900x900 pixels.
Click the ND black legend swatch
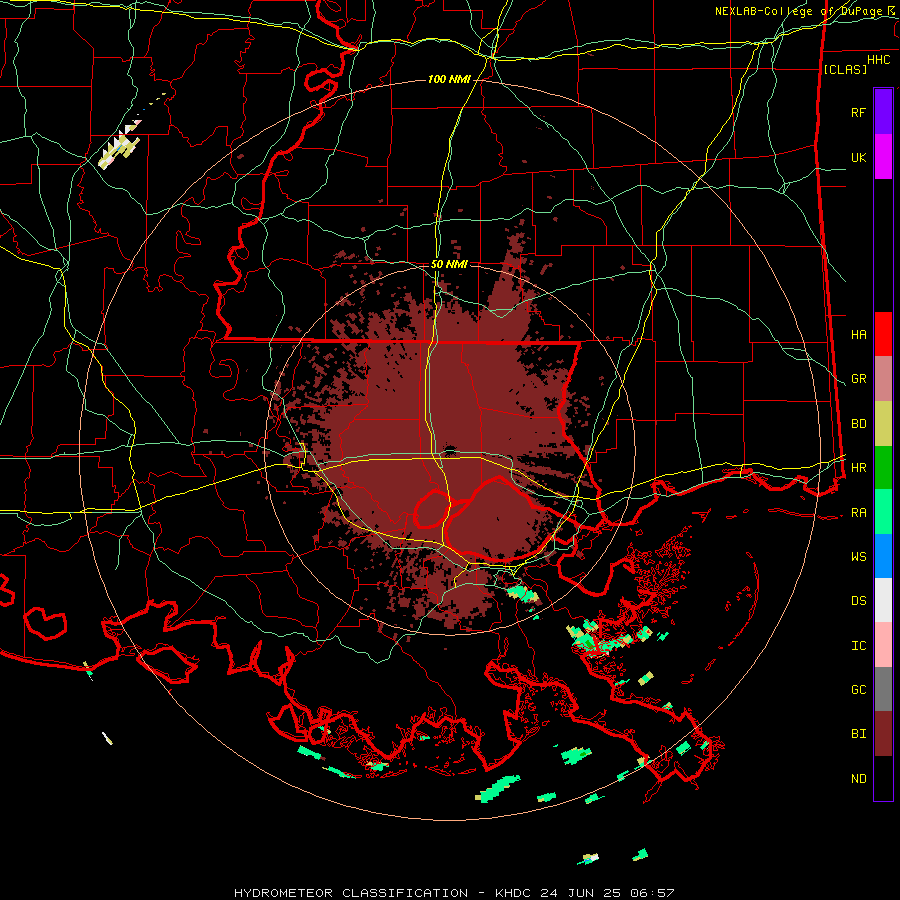click(883, 778)
